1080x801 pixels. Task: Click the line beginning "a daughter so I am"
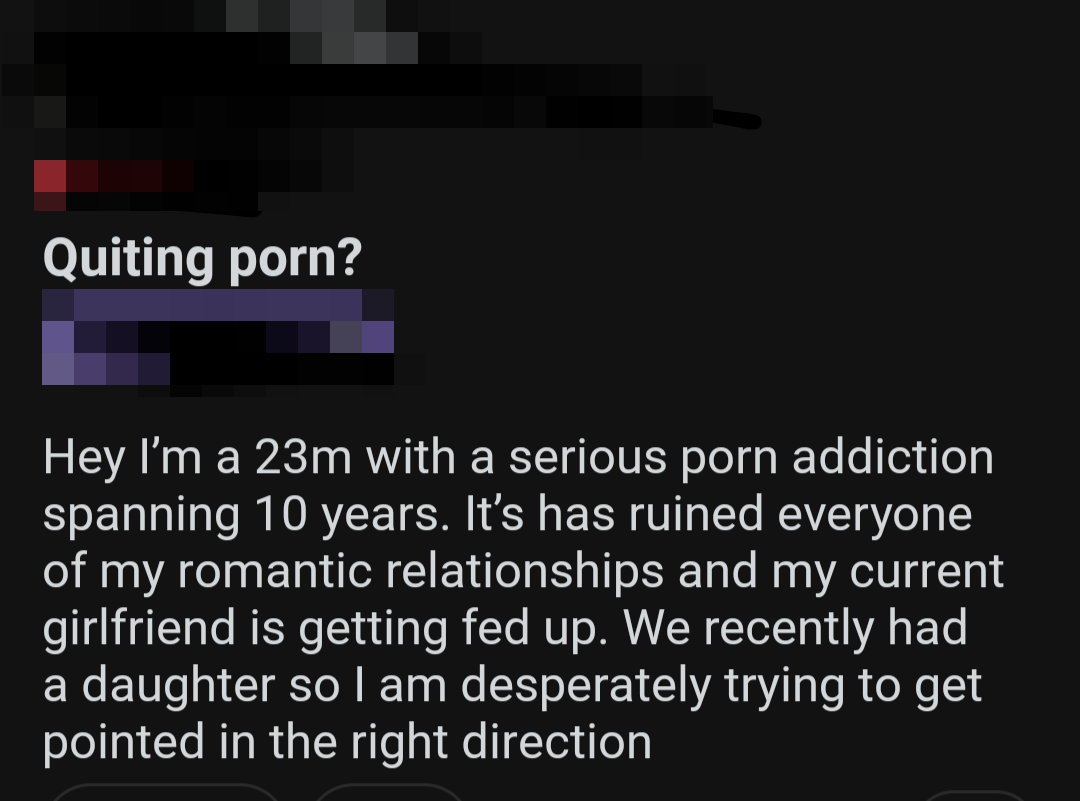tap(512, 686)
